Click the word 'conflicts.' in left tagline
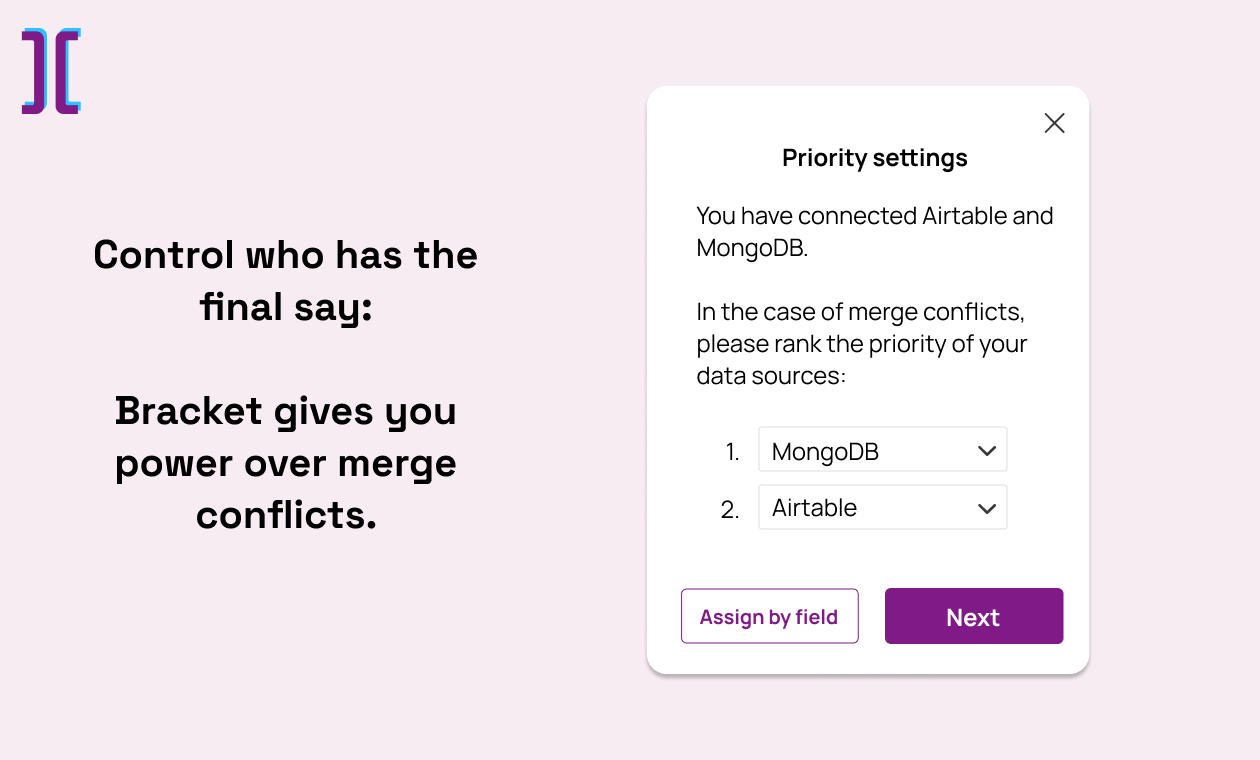Image resolution: width=1260 pixels, height=760 pixels. [286, 515]
